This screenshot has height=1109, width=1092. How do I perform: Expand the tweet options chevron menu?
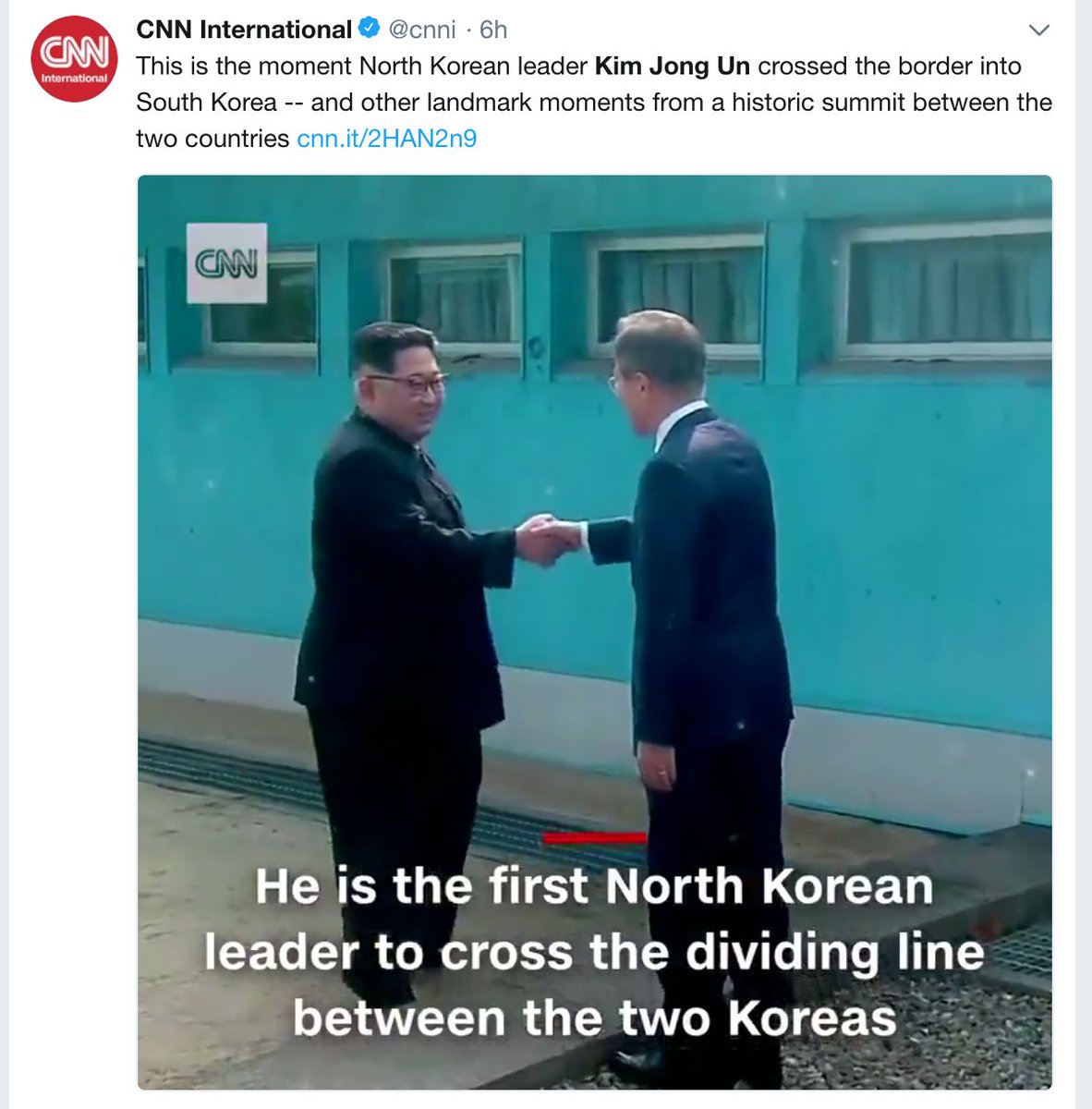pos(1039,30)
